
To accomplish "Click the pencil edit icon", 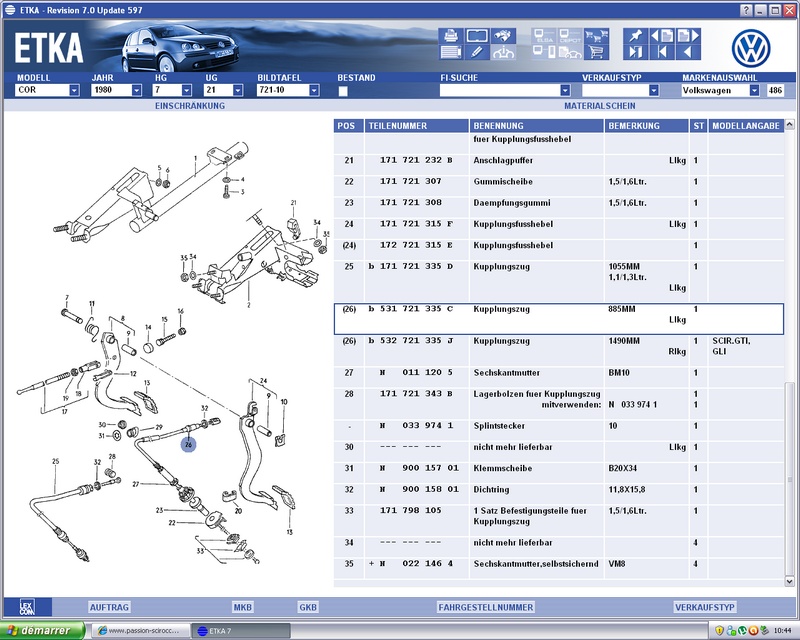I will pos(477,52).
